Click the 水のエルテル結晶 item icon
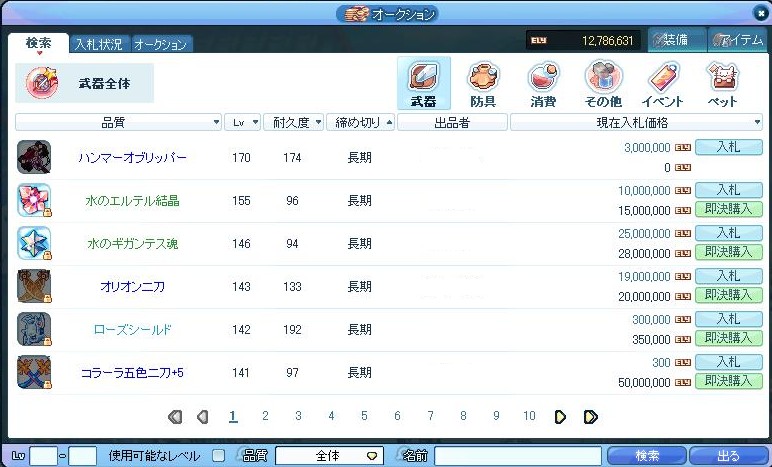The height and width of the screenshot is (467, 772). (34, 200)
